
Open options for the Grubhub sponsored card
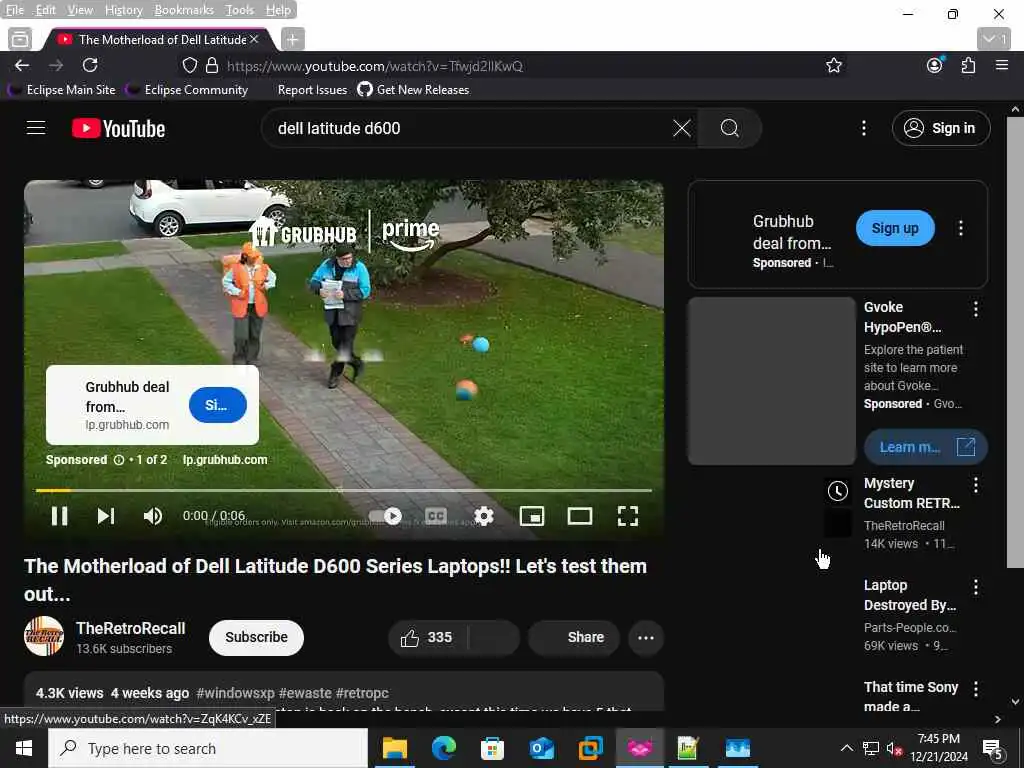(x=960, y=228)
